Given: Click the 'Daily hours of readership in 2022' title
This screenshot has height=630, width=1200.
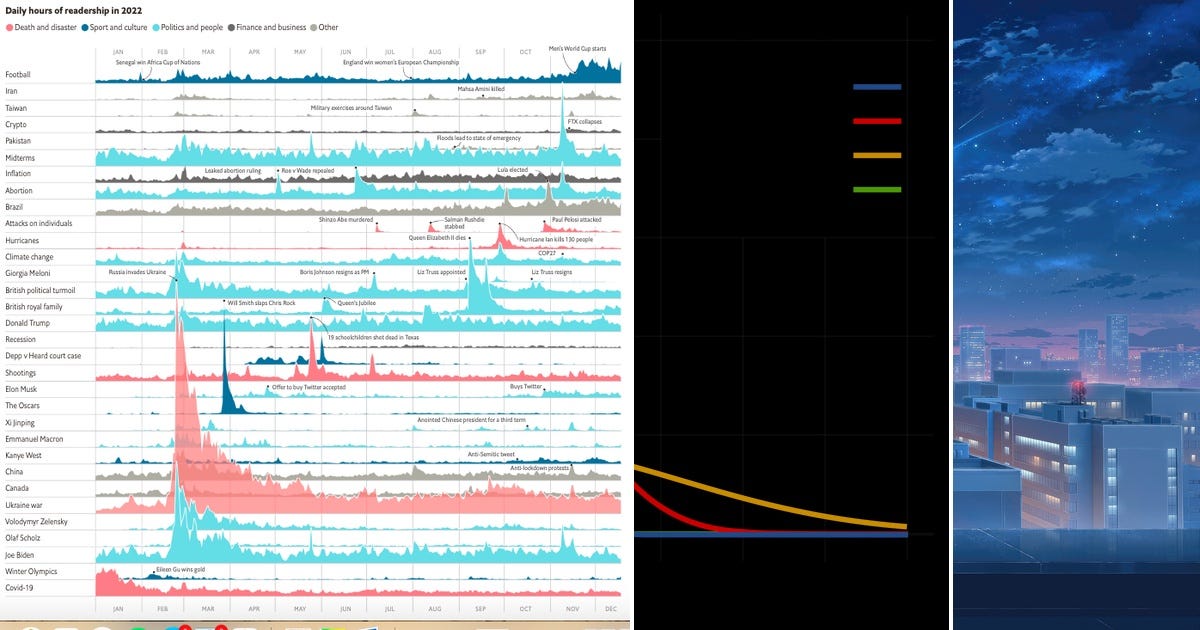Looking at the screenshot, I should [x=74, y=10].
